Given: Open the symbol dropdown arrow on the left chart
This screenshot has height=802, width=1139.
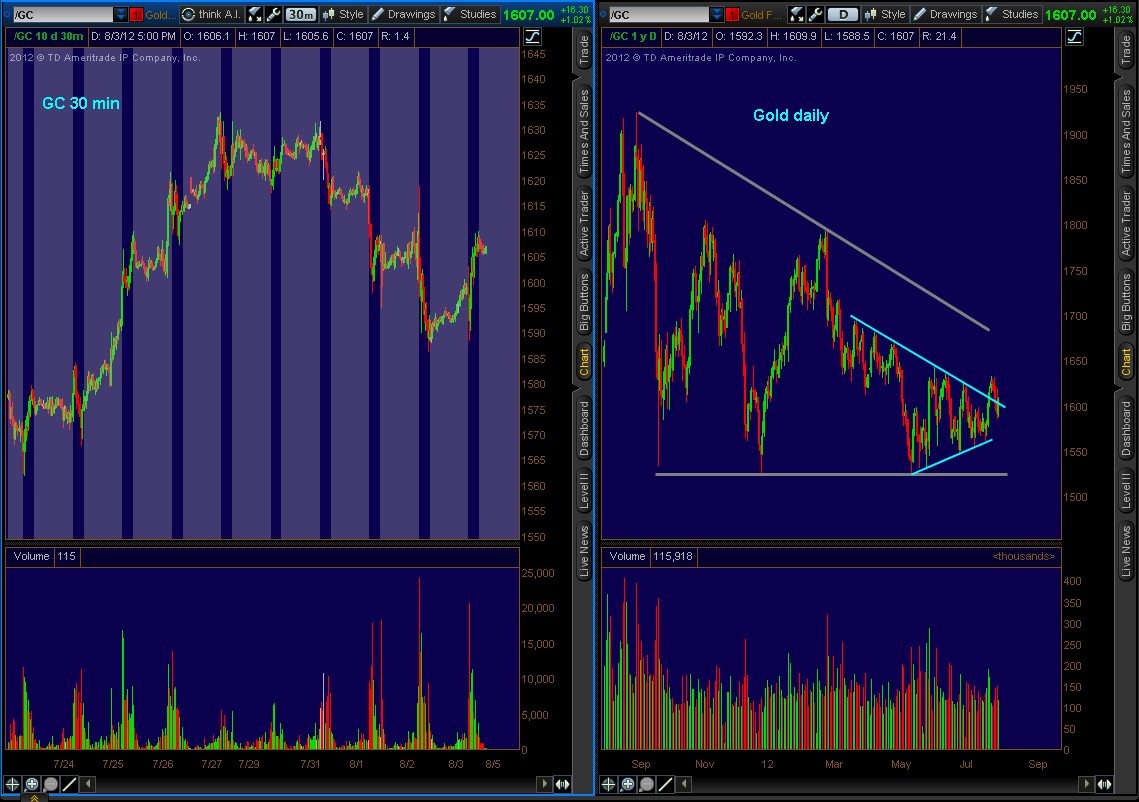Looking at the screenshot, I should (x=121, y=14).
